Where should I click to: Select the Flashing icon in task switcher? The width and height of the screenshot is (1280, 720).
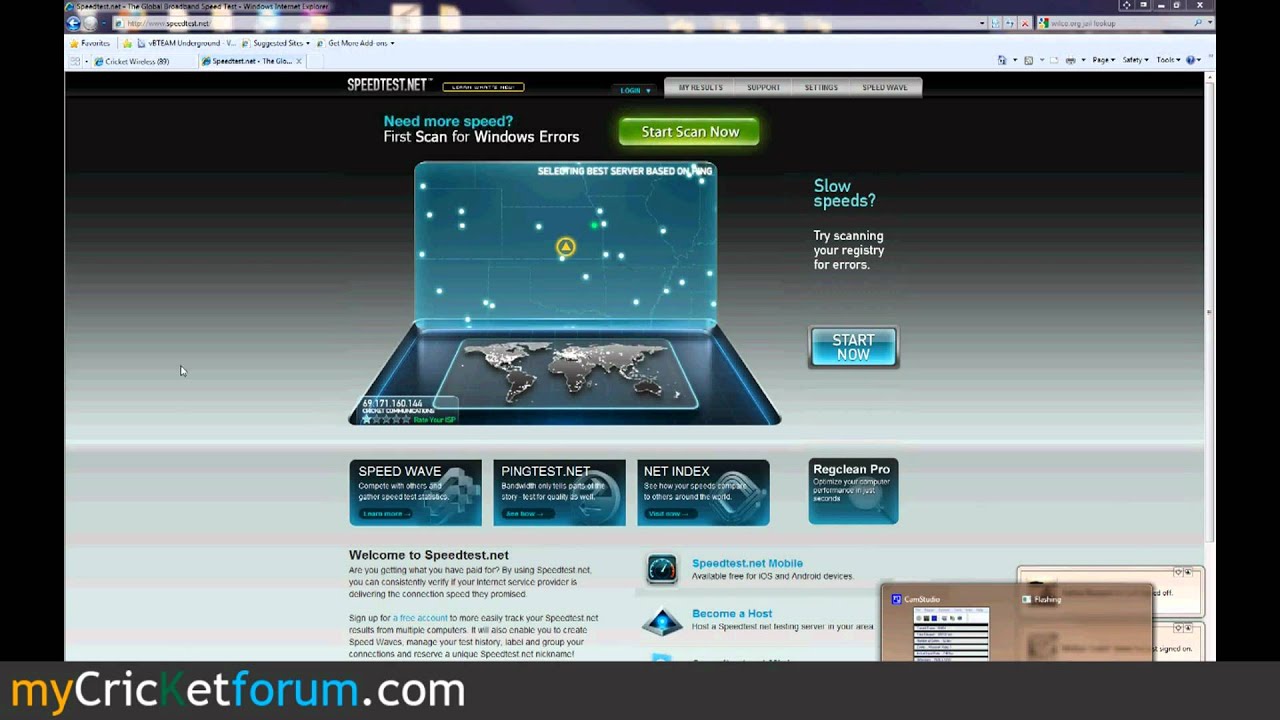coord(1027,600)
